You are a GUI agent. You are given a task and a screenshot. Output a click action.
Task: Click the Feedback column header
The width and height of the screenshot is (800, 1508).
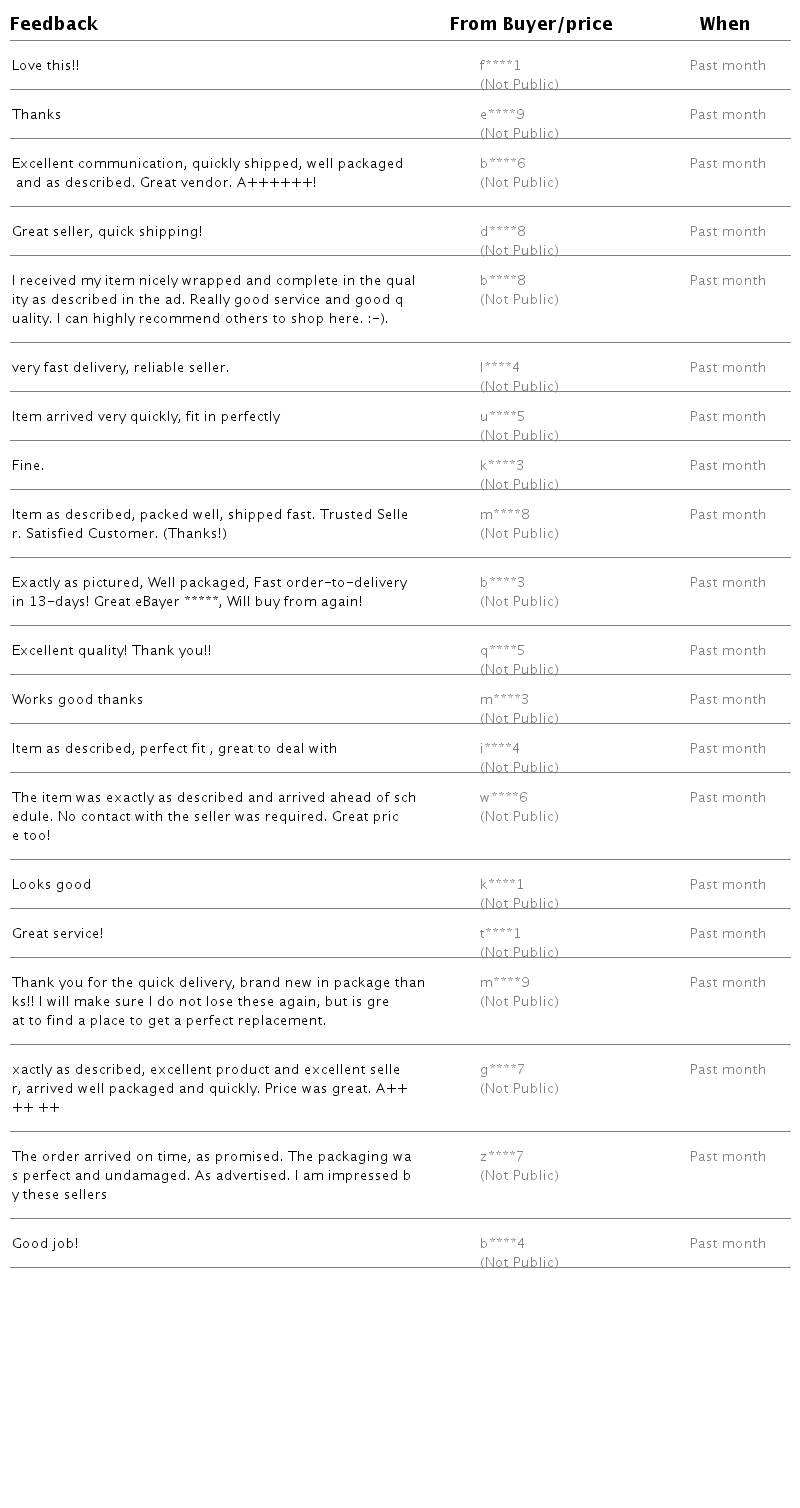click(x=54, y=24)
